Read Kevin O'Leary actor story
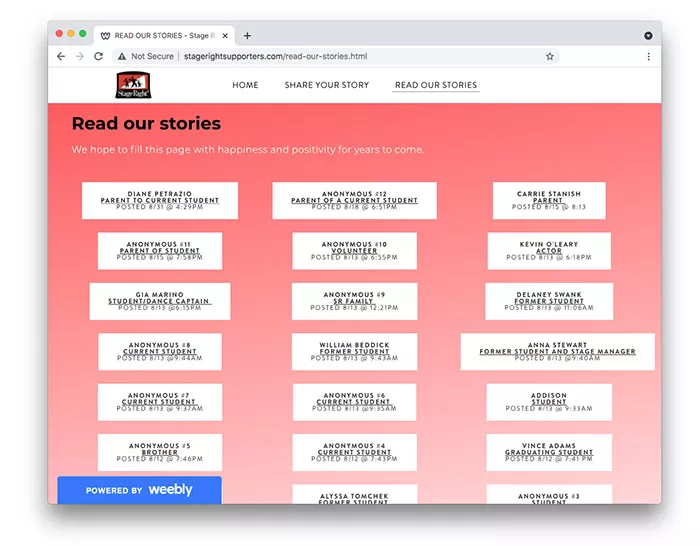This screenshot has height=546, width=700. 548,250
